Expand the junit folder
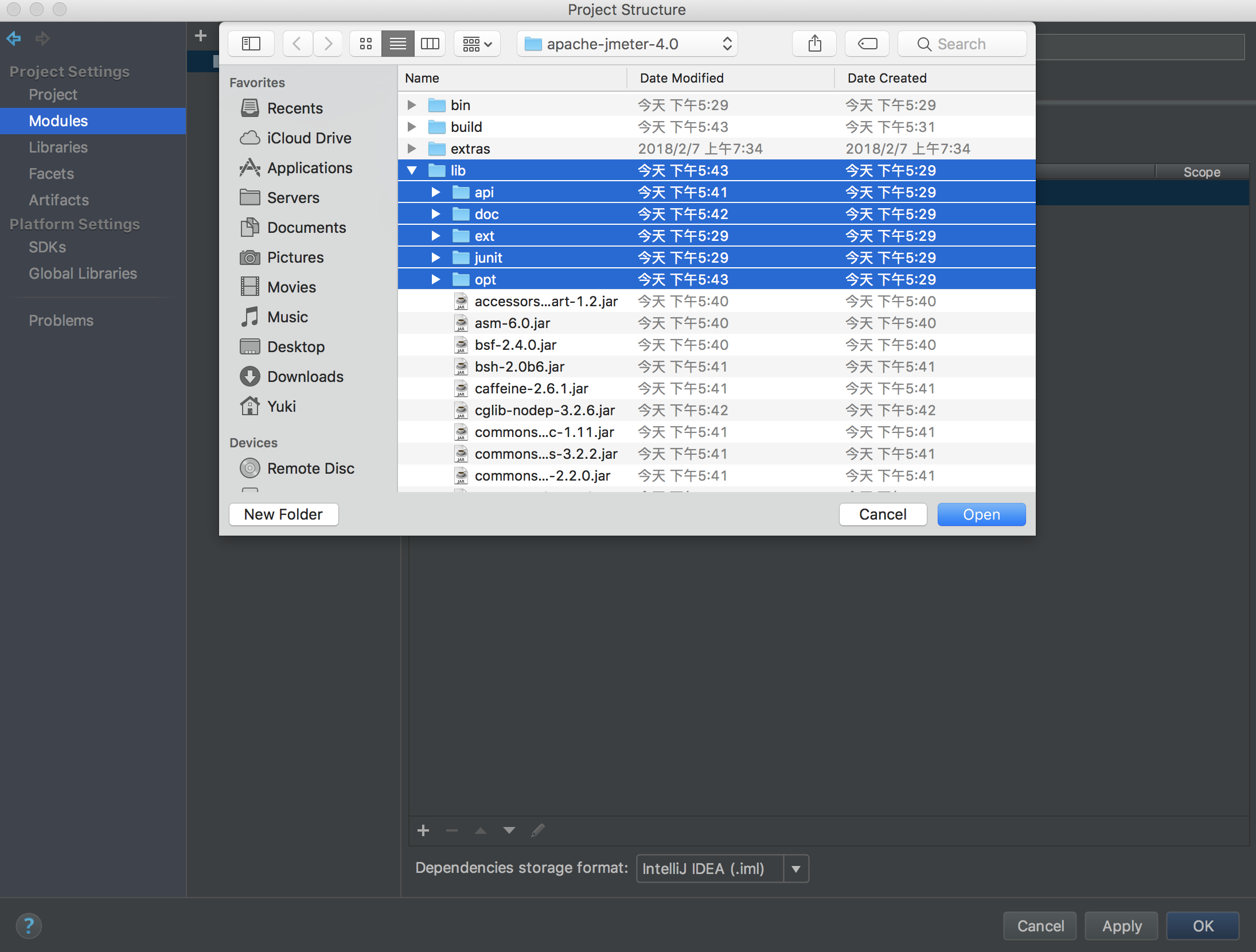 coord(435,257)
